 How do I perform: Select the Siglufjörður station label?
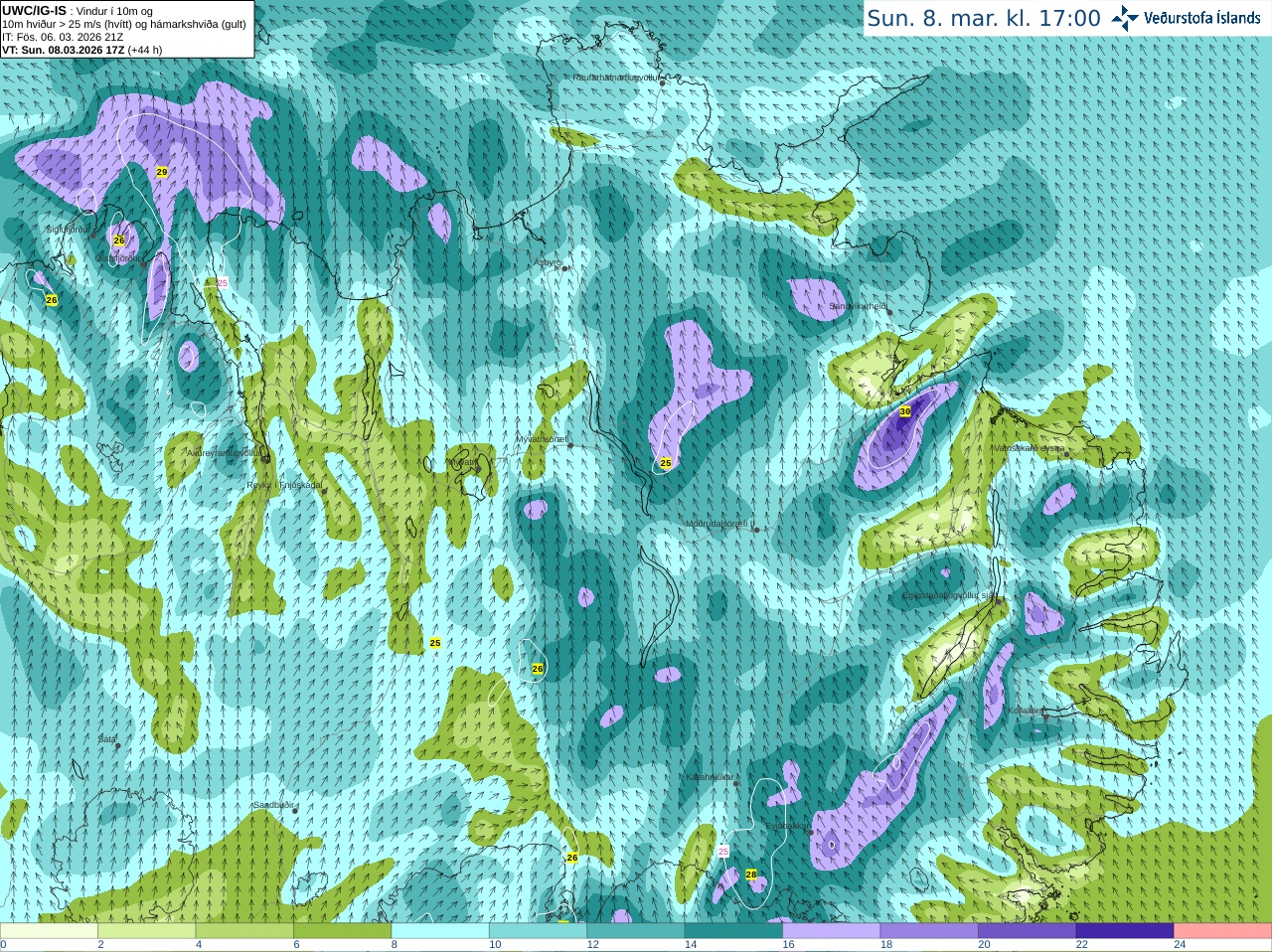pyautogui.click(x=68, y=230)
